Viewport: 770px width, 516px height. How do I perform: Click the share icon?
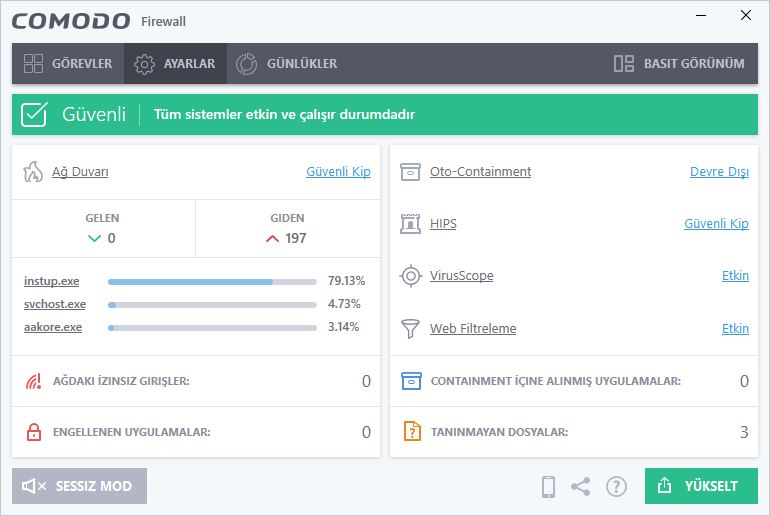point(581,487)
